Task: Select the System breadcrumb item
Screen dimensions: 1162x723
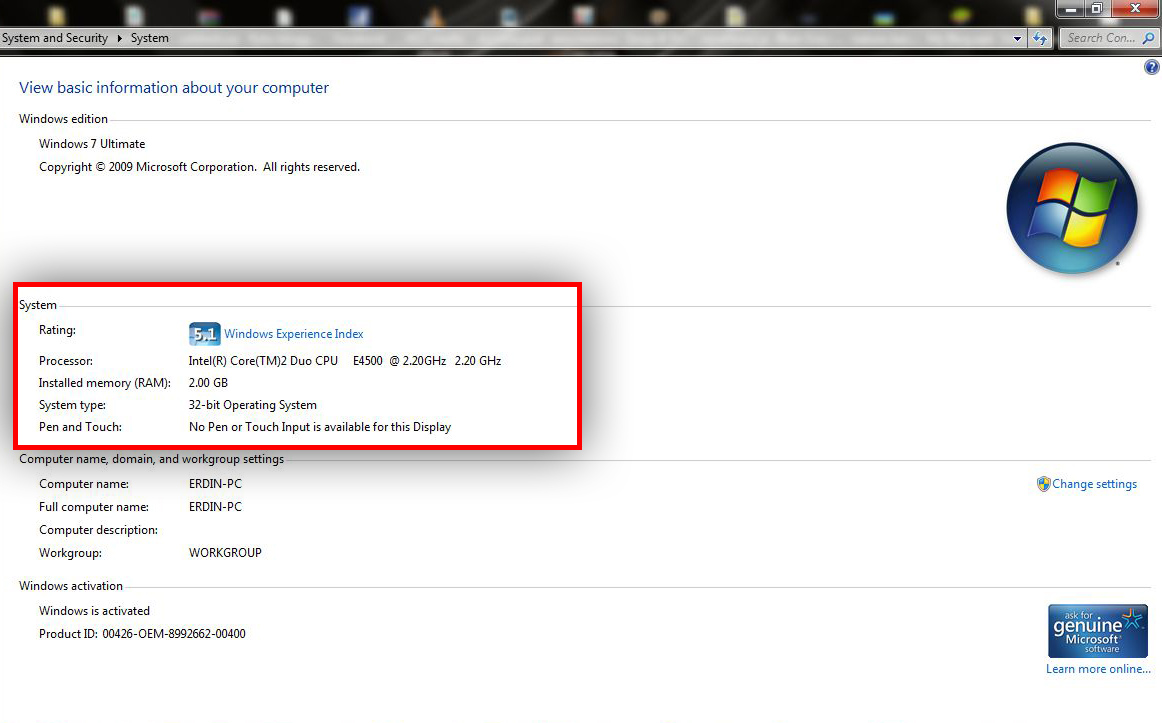Action: 150,38
